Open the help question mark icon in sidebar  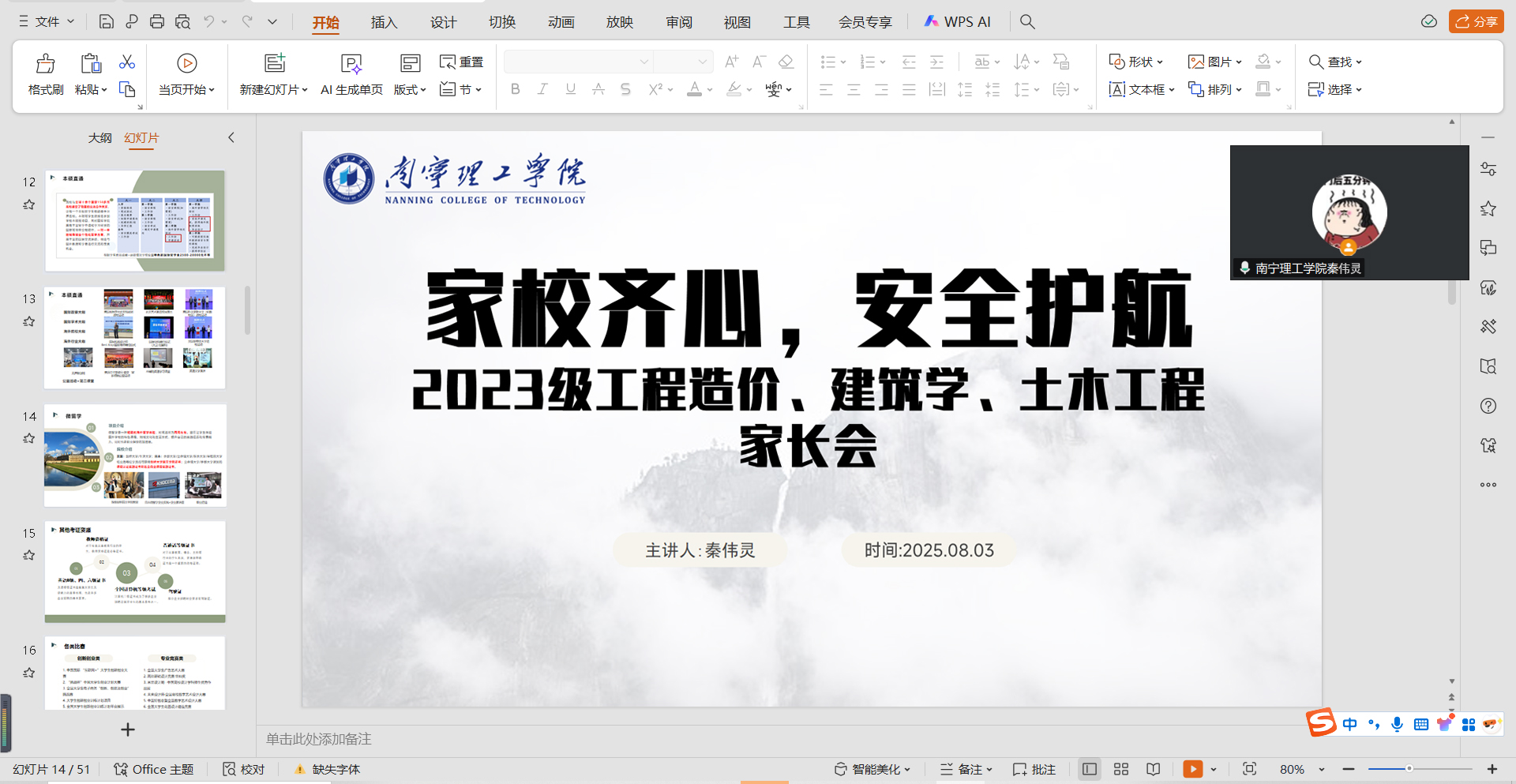[1488, 406]
